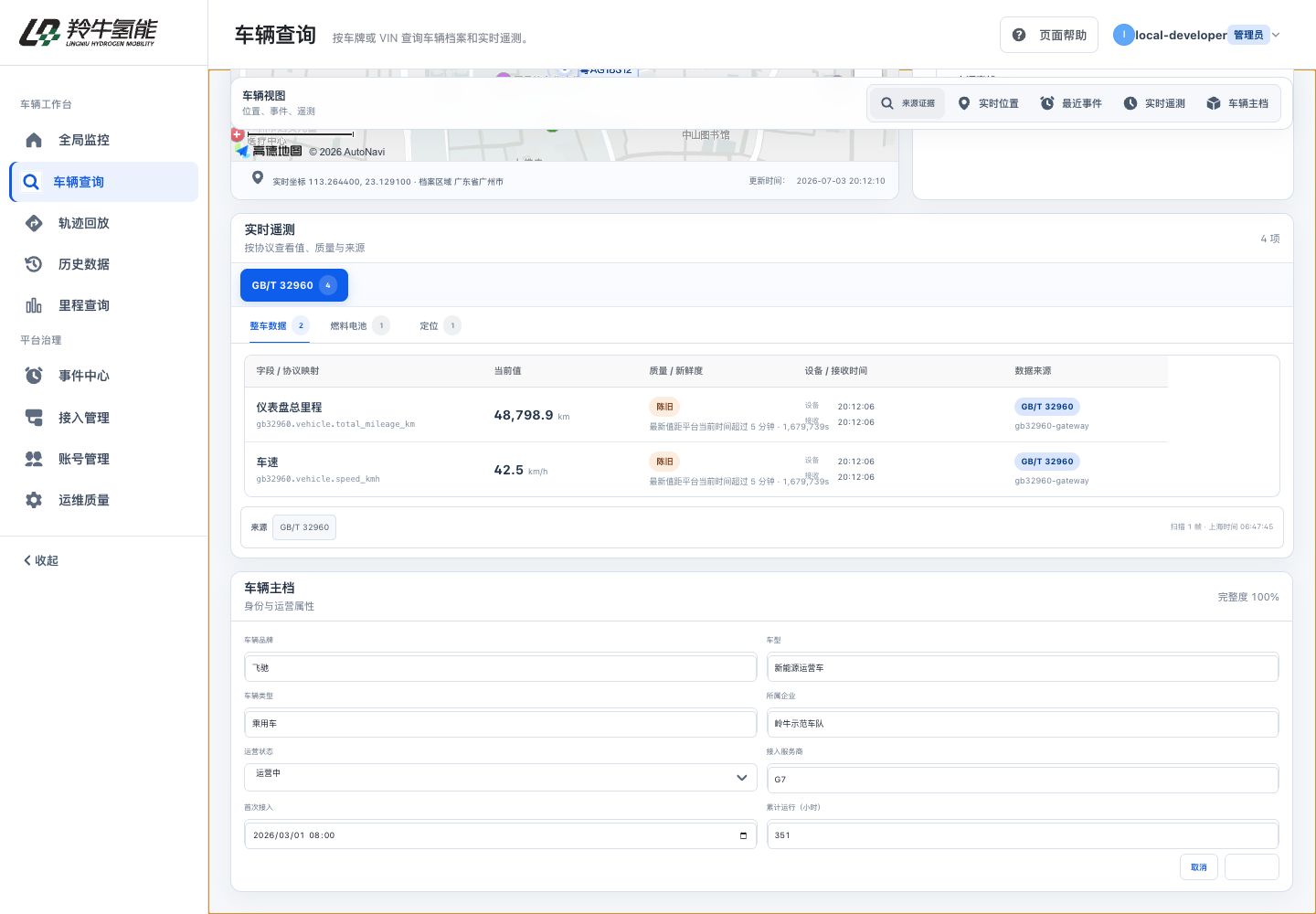The height and width of the screenshot is (914, 1316).
Task: Open 轨迹回放 in the sidebar
Action: pos(103,223)
